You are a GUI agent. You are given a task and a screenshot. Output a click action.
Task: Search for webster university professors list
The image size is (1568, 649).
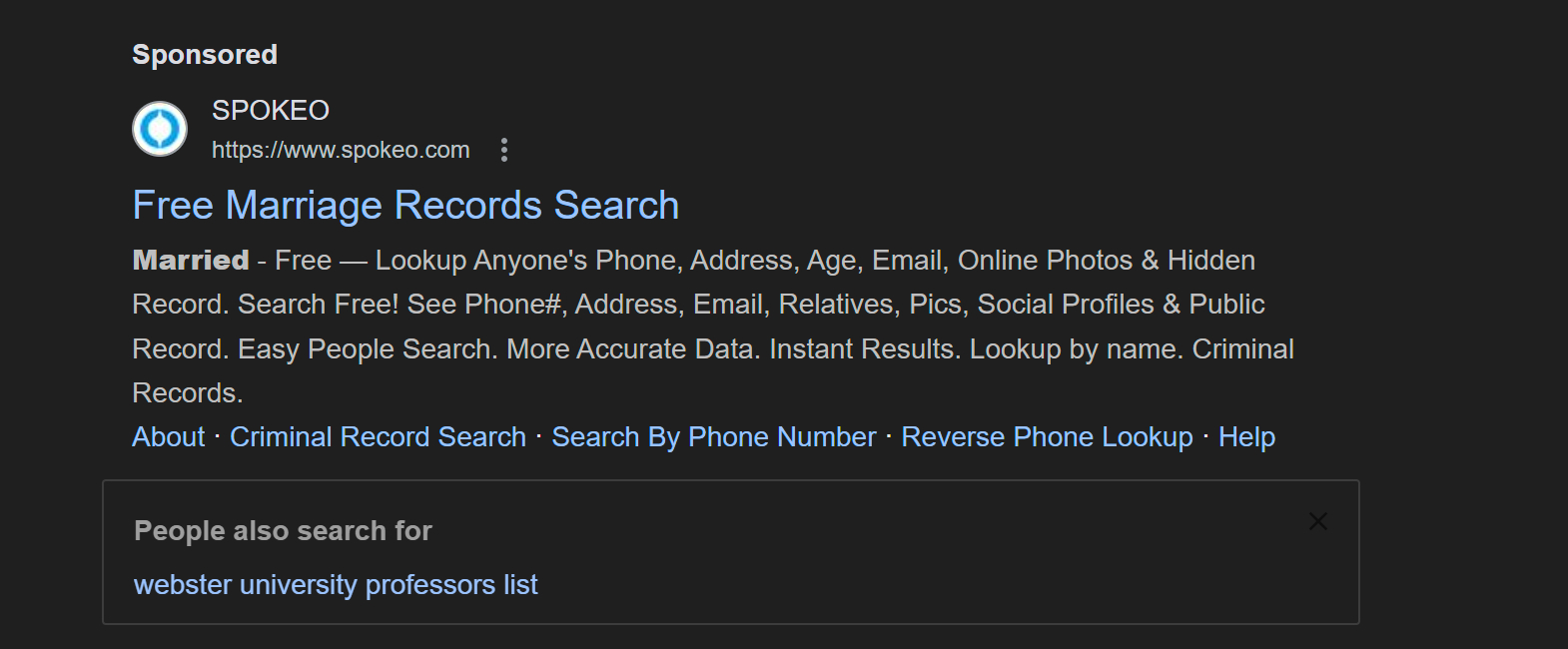pos(335,584)
